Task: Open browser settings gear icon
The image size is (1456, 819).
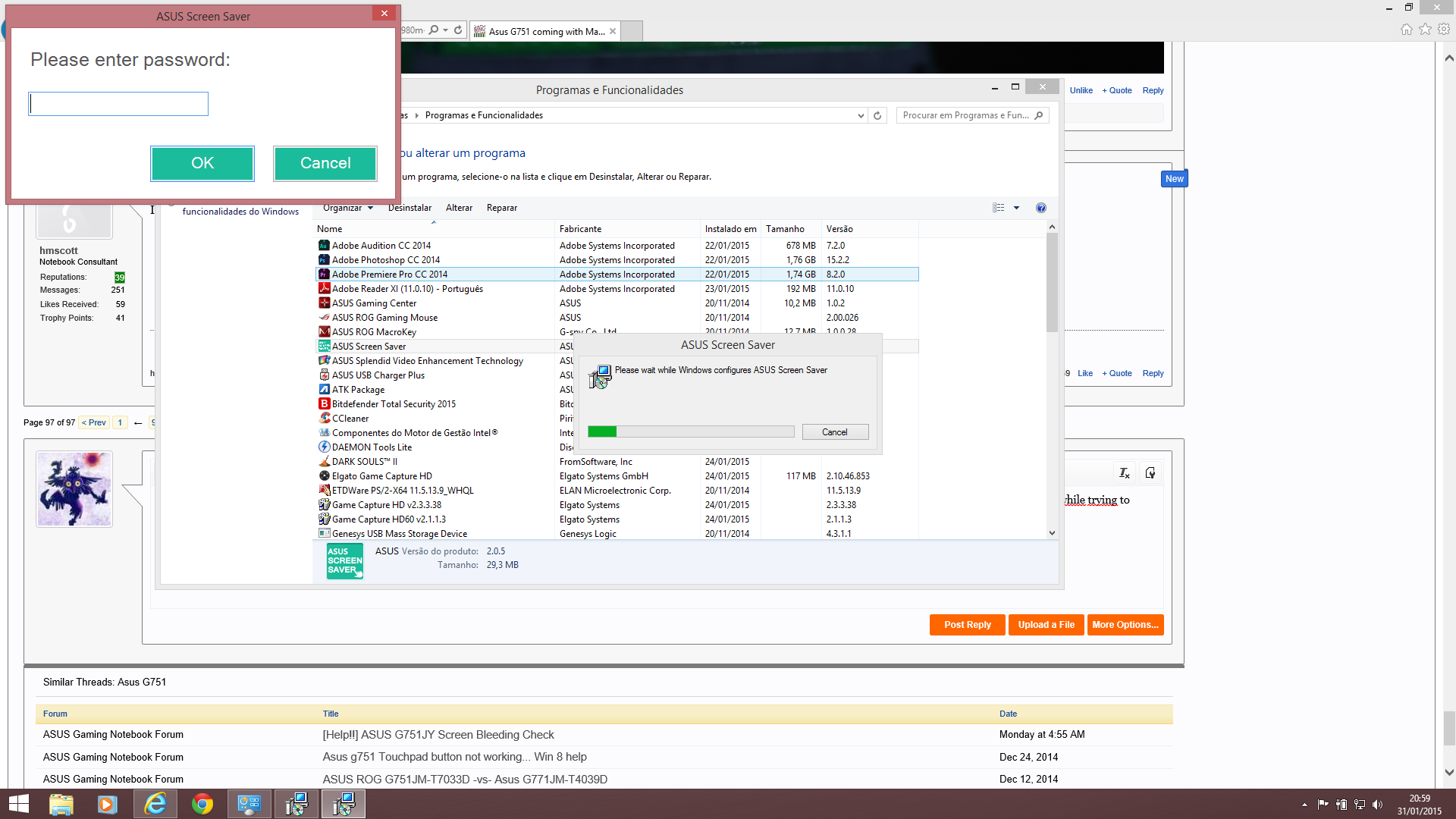Action: click(1444, 29)
